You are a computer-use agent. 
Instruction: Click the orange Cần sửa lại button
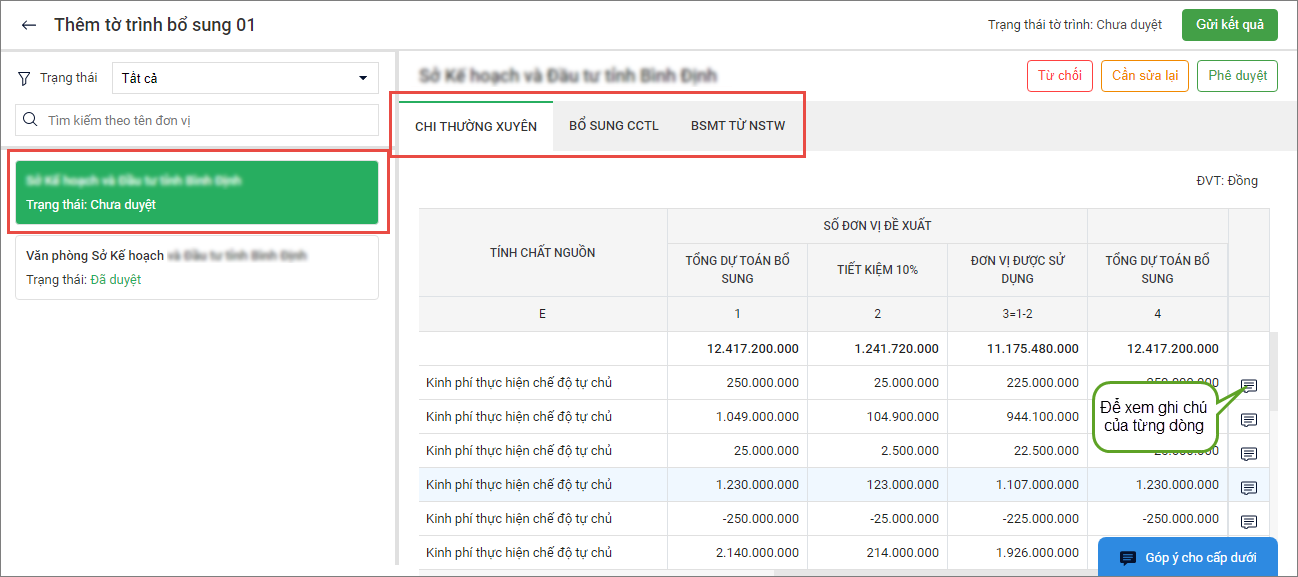click(1144, 76)
